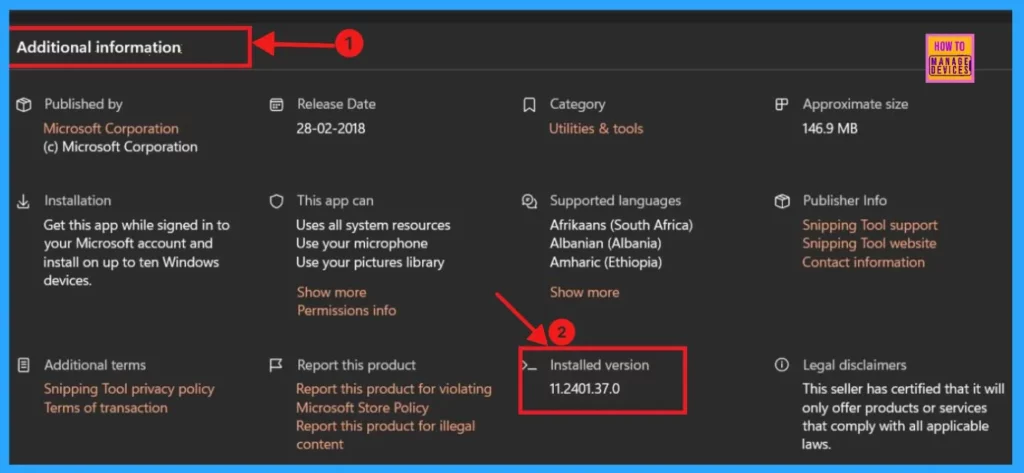1024x473 pixels.
Task: Click the Afrikaans (South Africa) language entry
Action: click(x=622, y=225)
